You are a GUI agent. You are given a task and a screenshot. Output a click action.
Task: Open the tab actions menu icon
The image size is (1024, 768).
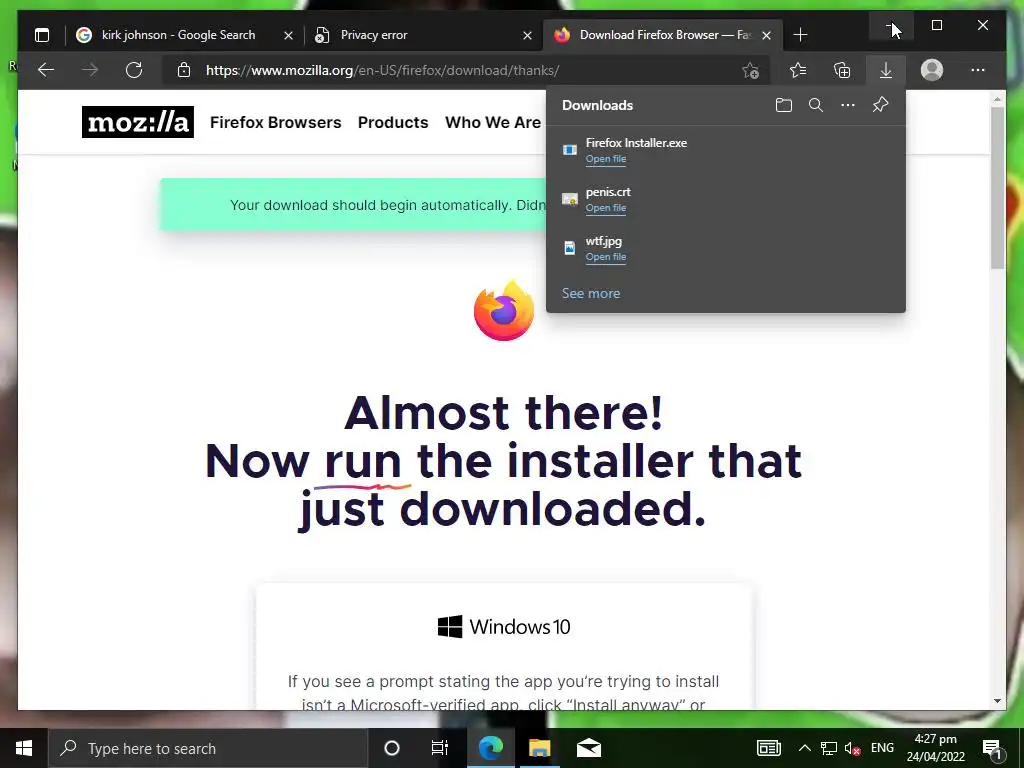pos(42,35)
